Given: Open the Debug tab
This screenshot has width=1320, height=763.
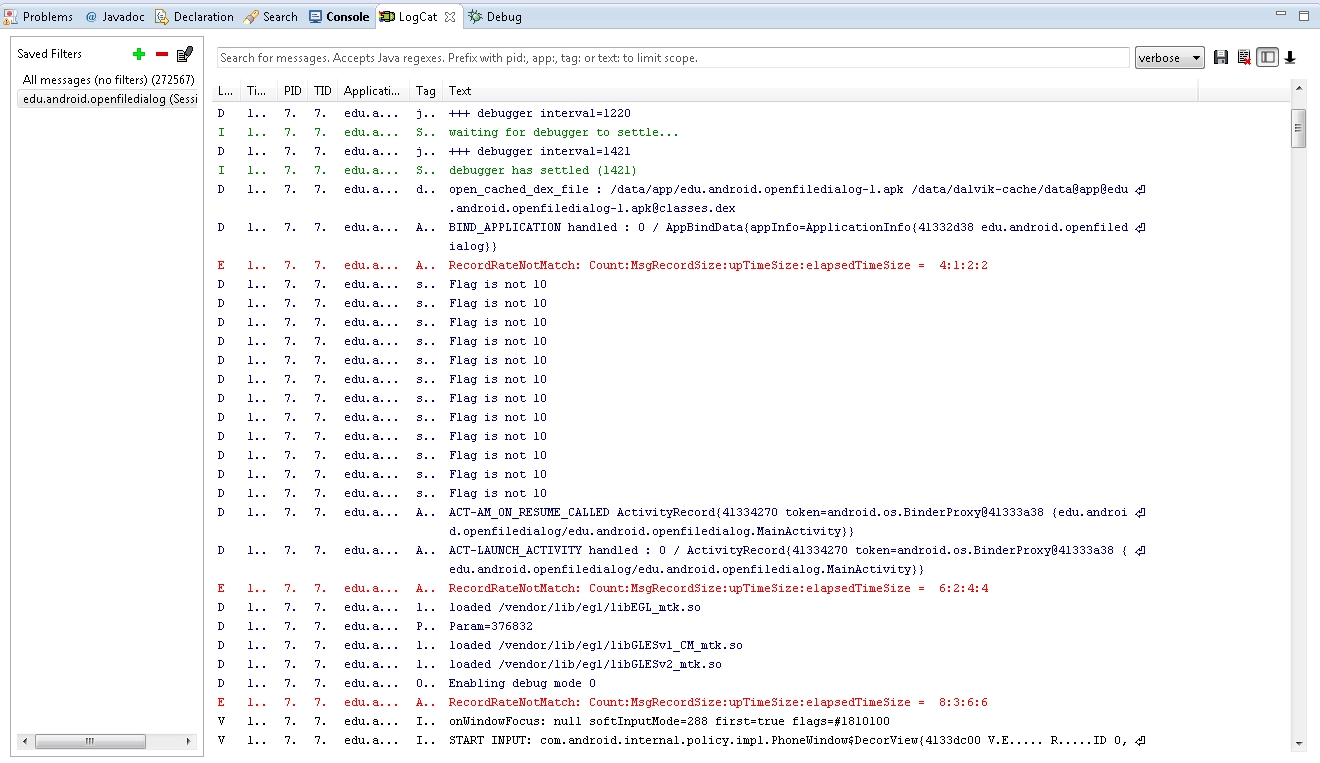Looking at the screenshot, I should pos(495,17).
